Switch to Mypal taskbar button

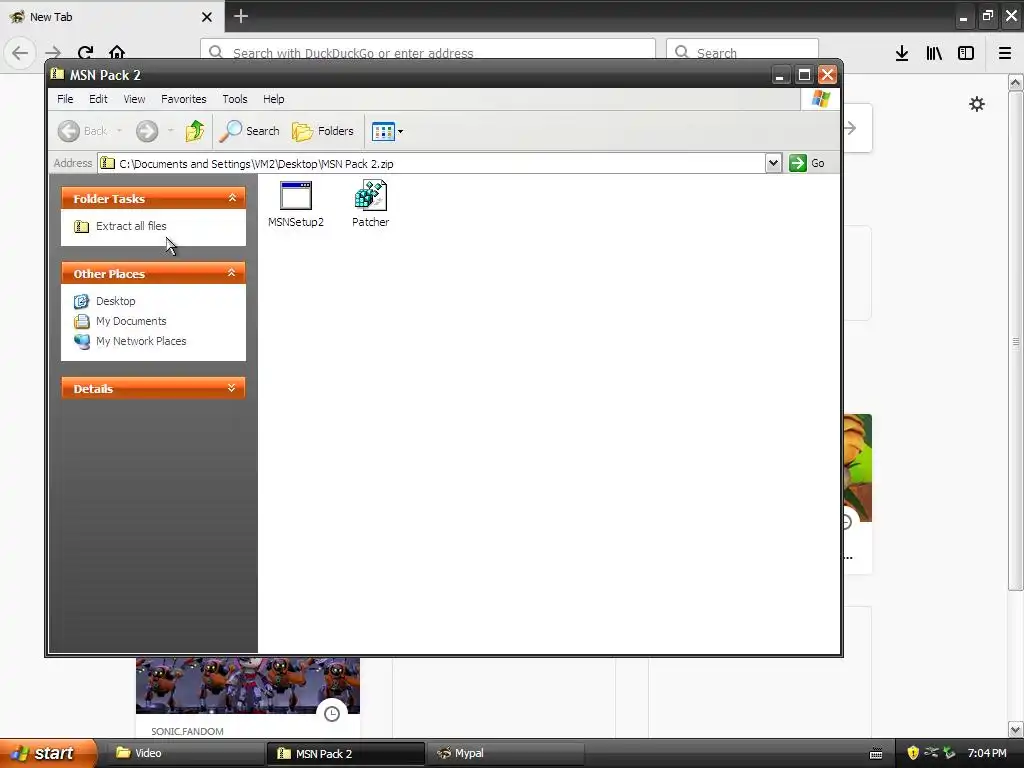tap(504, 753)
